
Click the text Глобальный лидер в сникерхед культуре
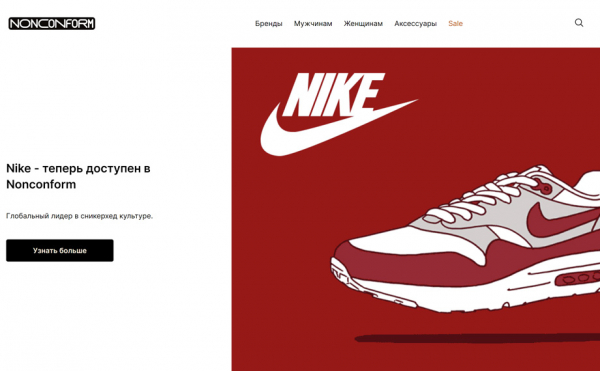click(x=79, y=216)
